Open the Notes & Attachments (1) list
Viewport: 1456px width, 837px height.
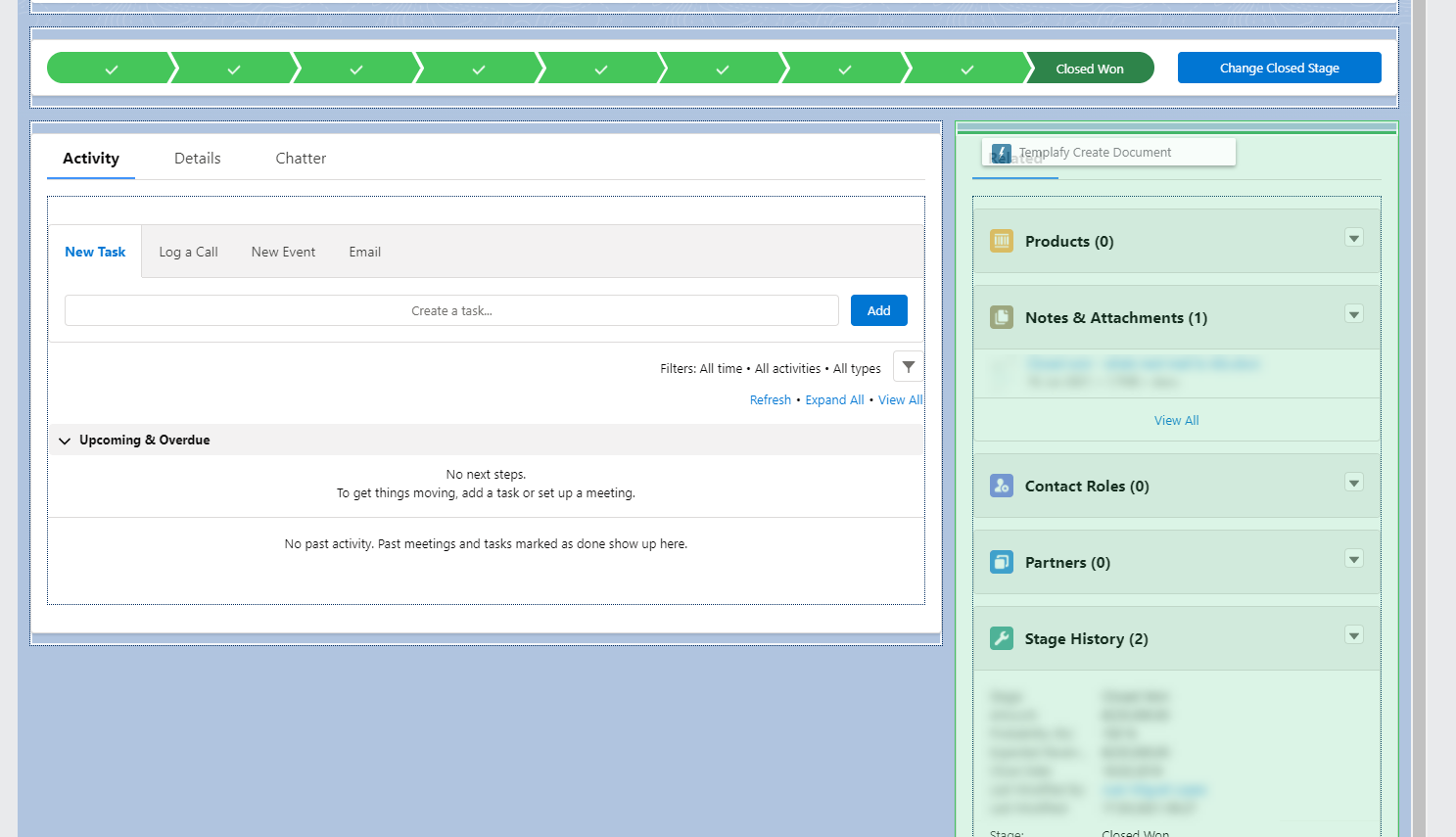[x=1116, y=318]
